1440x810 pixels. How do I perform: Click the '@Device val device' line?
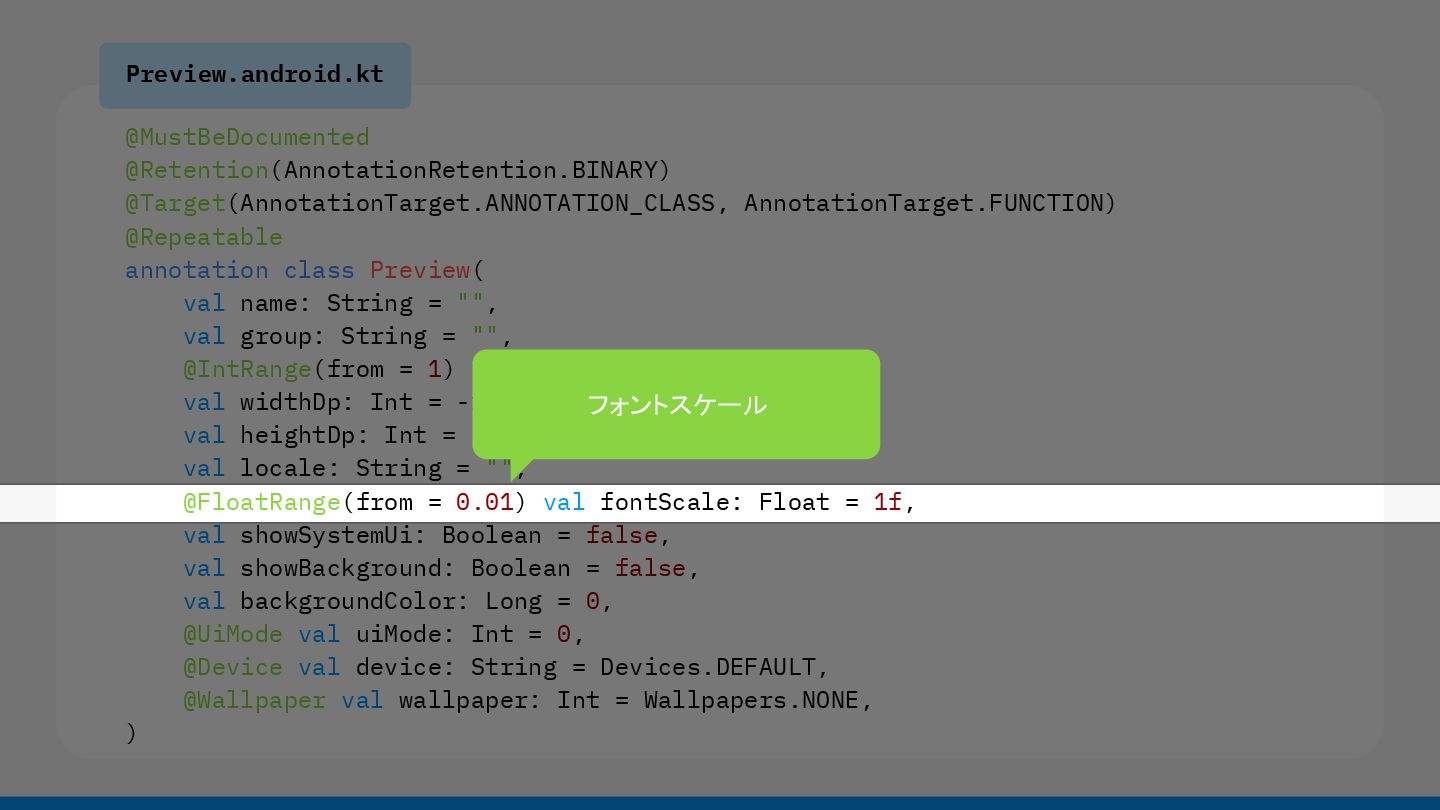coord(507,667)
